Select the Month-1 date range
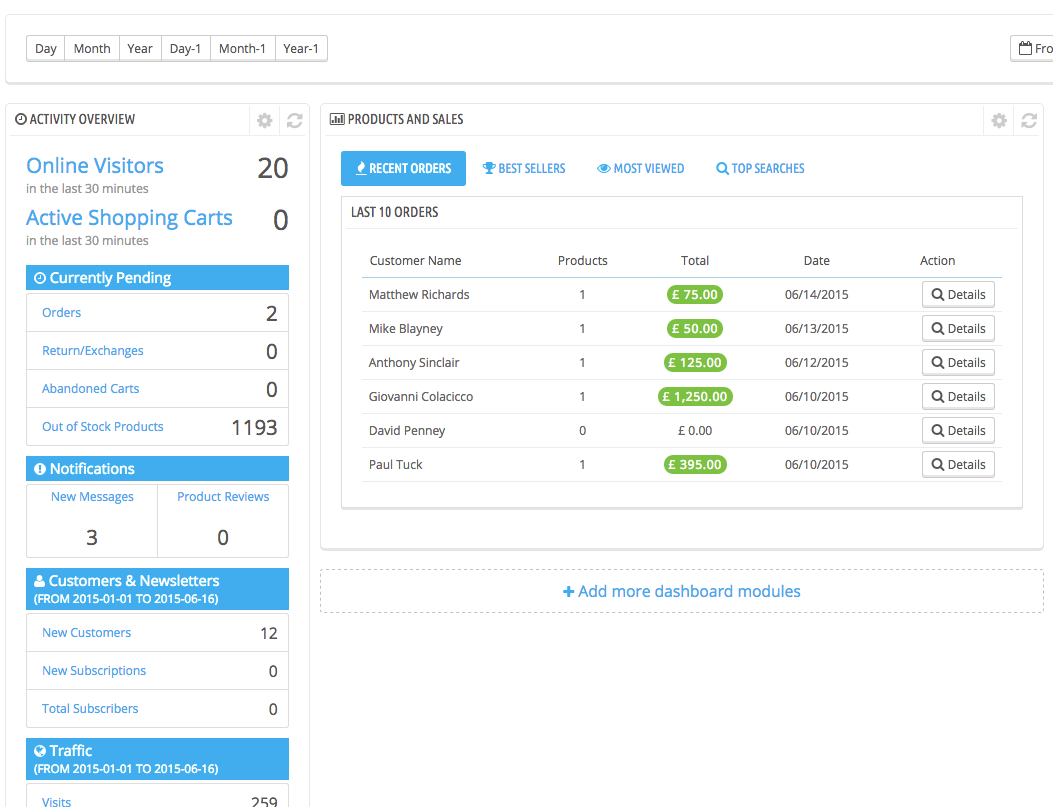This screenshot has height=807, width=1053. tap(242, 48)
